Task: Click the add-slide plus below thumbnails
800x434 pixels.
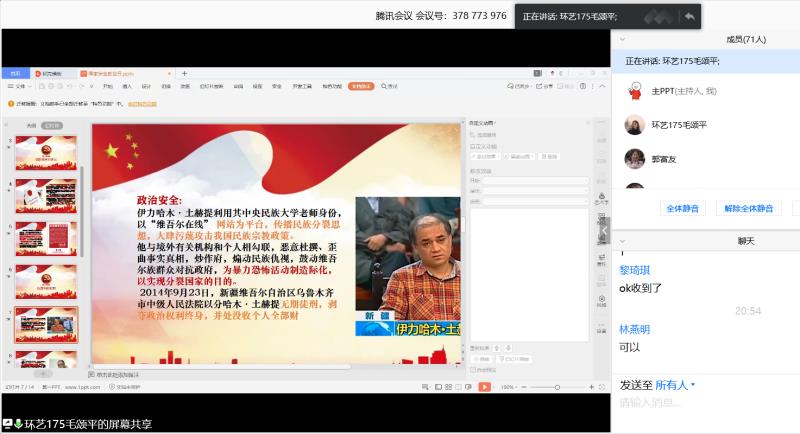Action: 43,373
